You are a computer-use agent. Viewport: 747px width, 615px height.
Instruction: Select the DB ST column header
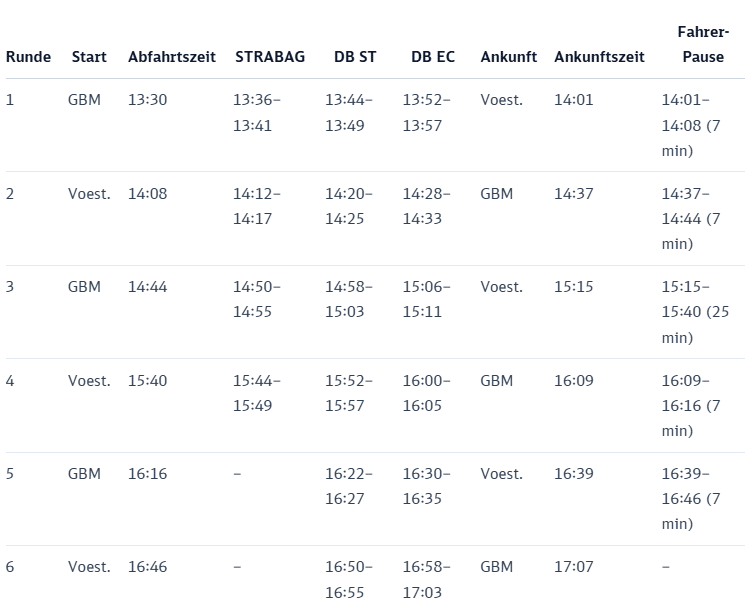355,57
